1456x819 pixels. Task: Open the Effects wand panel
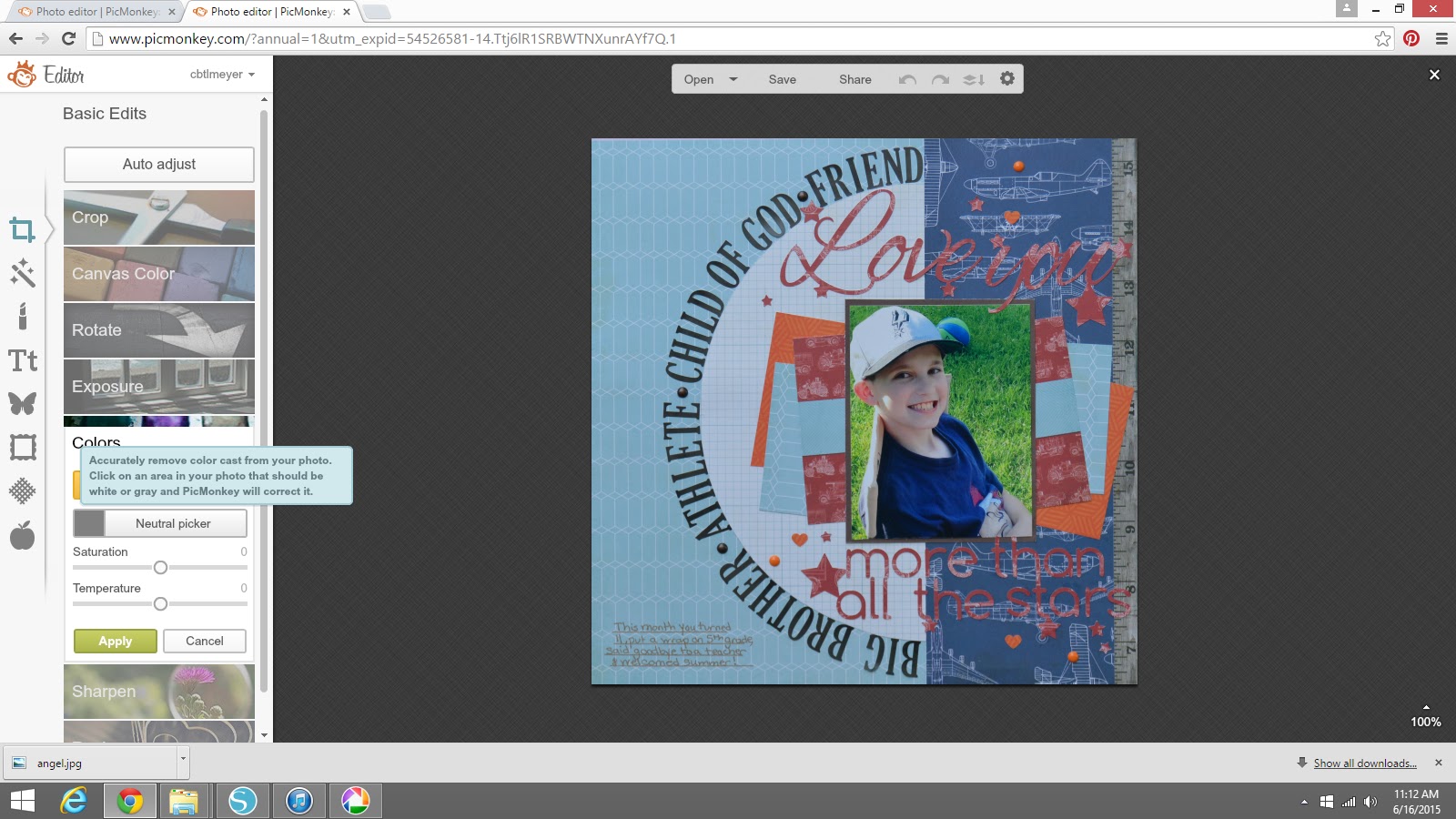[x=23, y=273]
